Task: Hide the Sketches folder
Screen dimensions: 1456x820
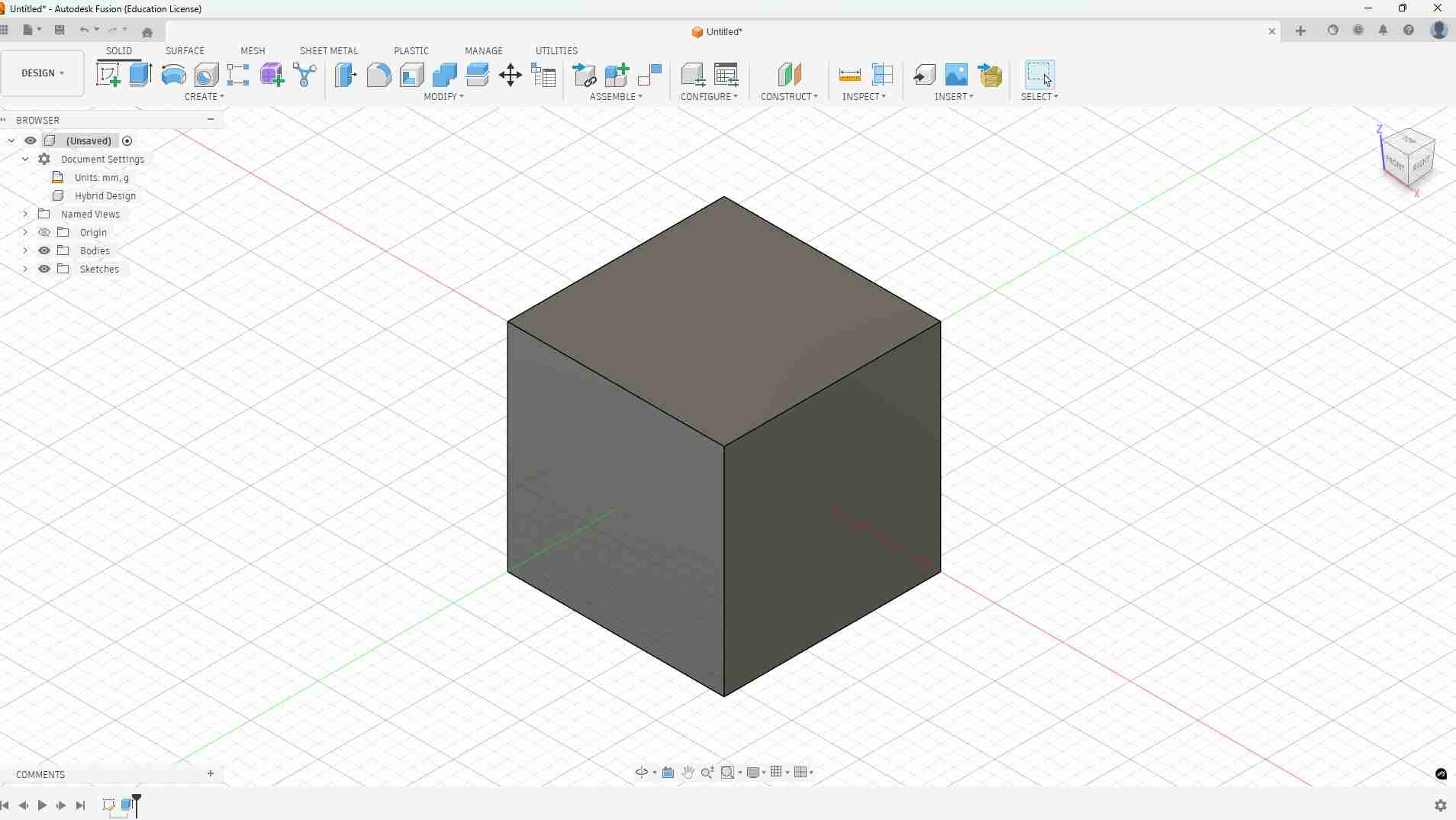Action: click(x=44, y=269)
